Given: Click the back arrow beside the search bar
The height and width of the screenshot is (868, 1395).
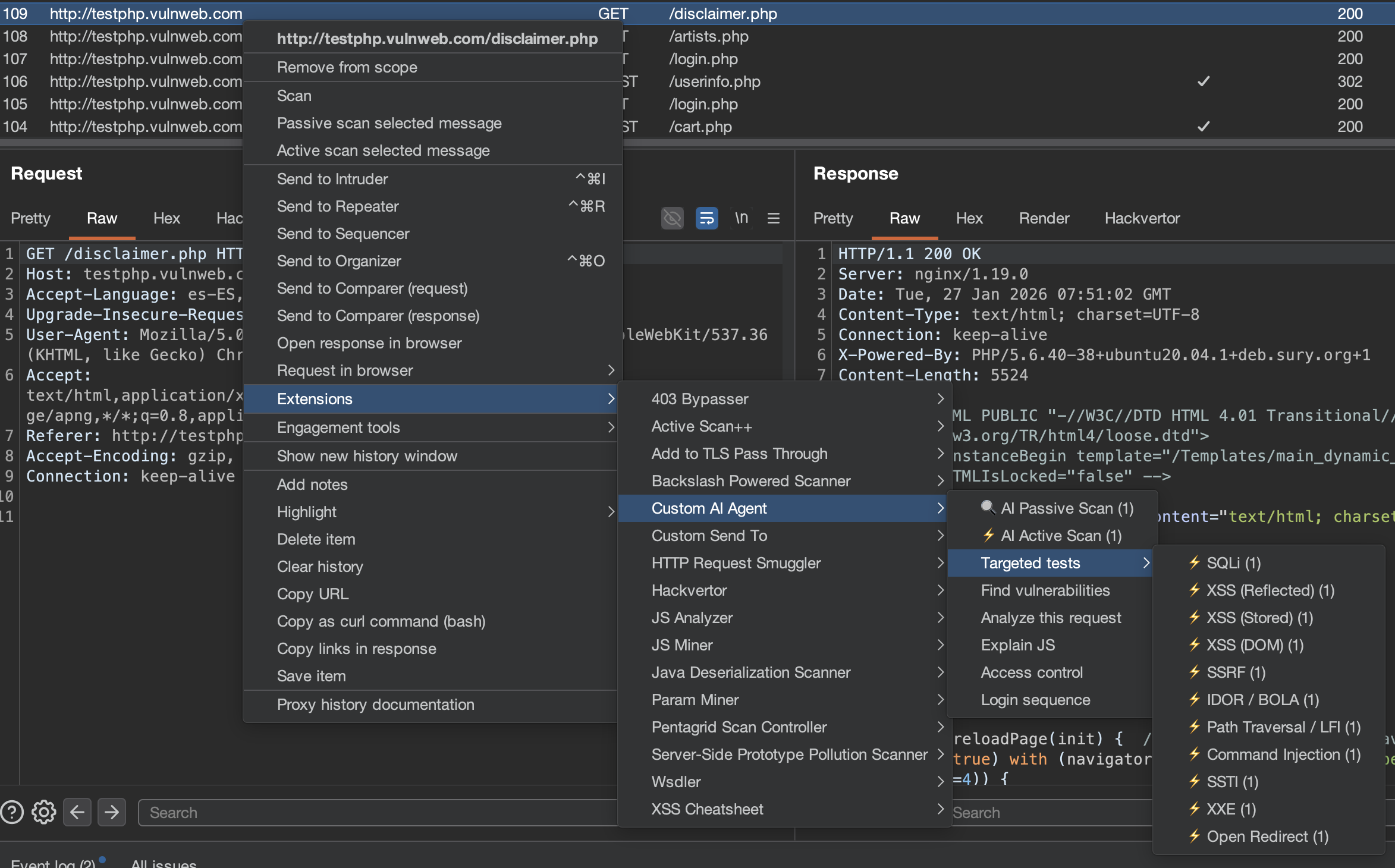Looking at the screenshot, I should (77, 812).
